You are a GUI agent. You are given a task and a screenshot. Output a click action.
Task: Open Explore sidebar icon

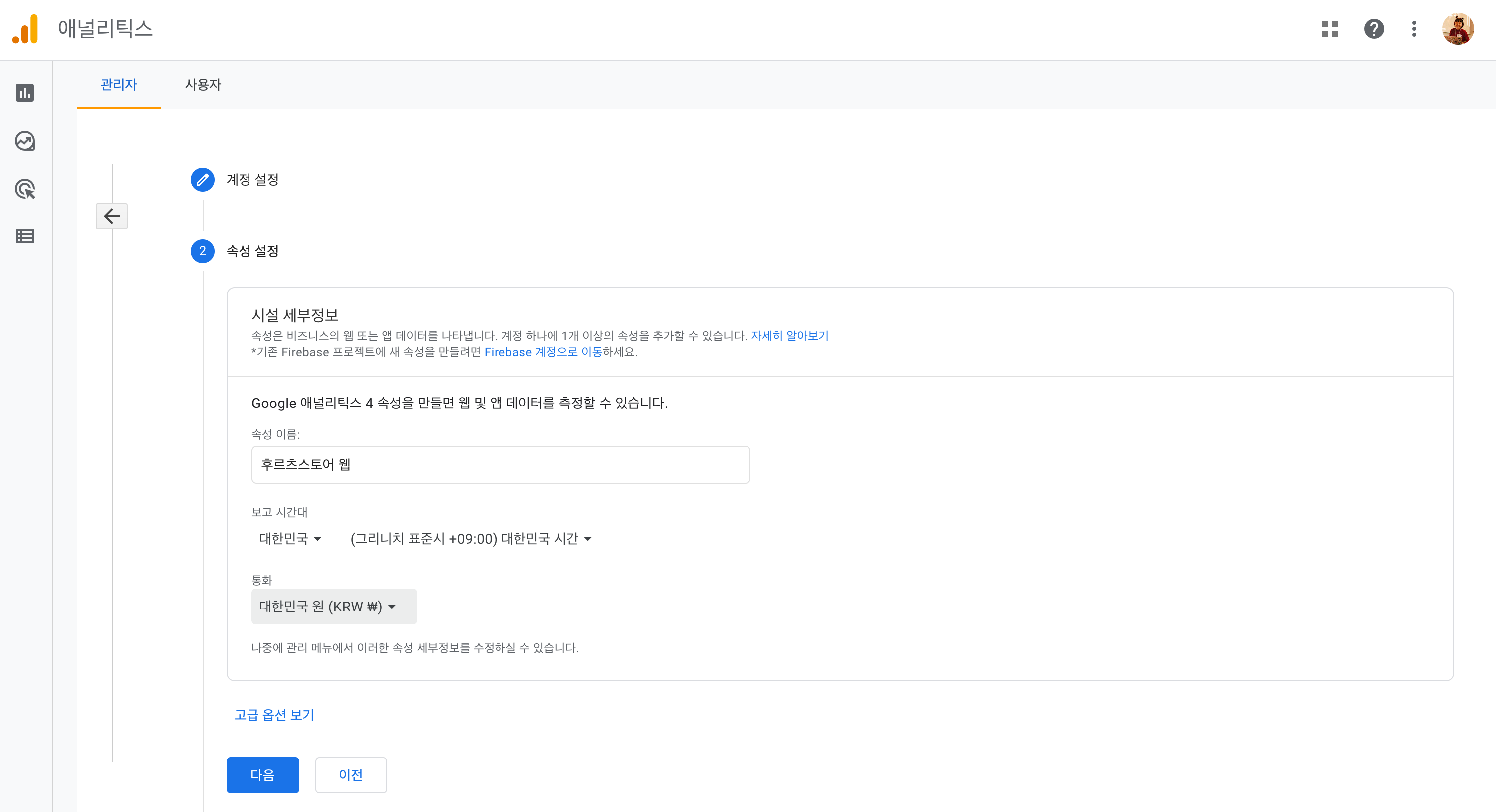[x=25, y=141]
